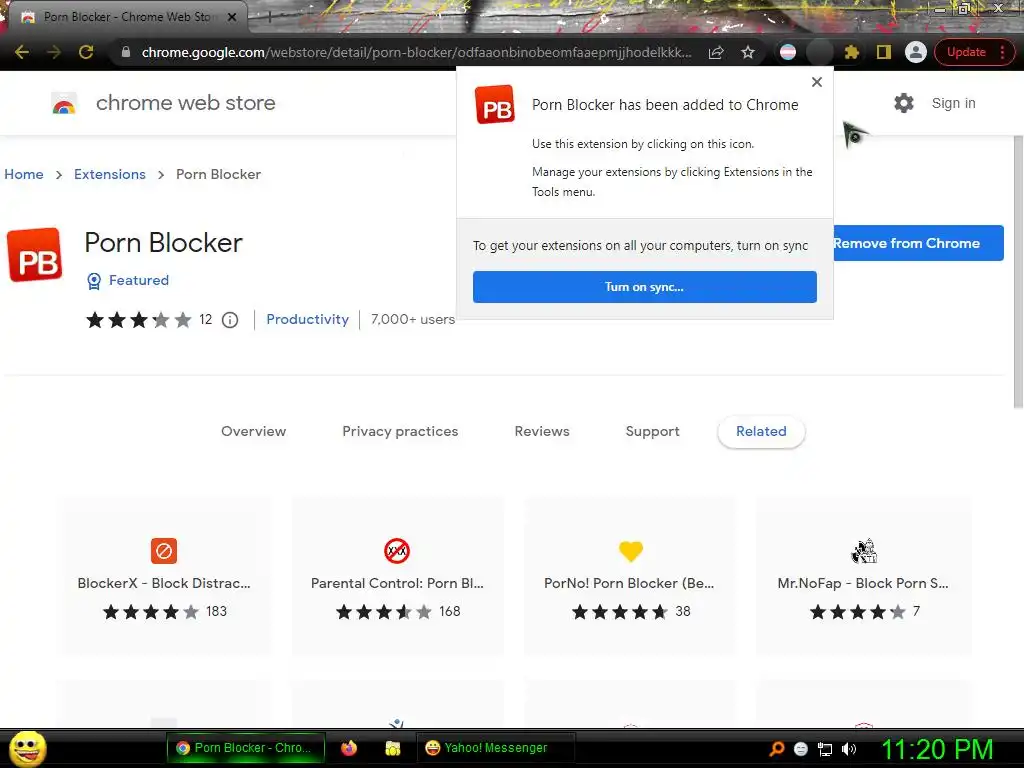Click the rating info circle icon
This screenshot has height=768, width=1024.
(230, 320)
